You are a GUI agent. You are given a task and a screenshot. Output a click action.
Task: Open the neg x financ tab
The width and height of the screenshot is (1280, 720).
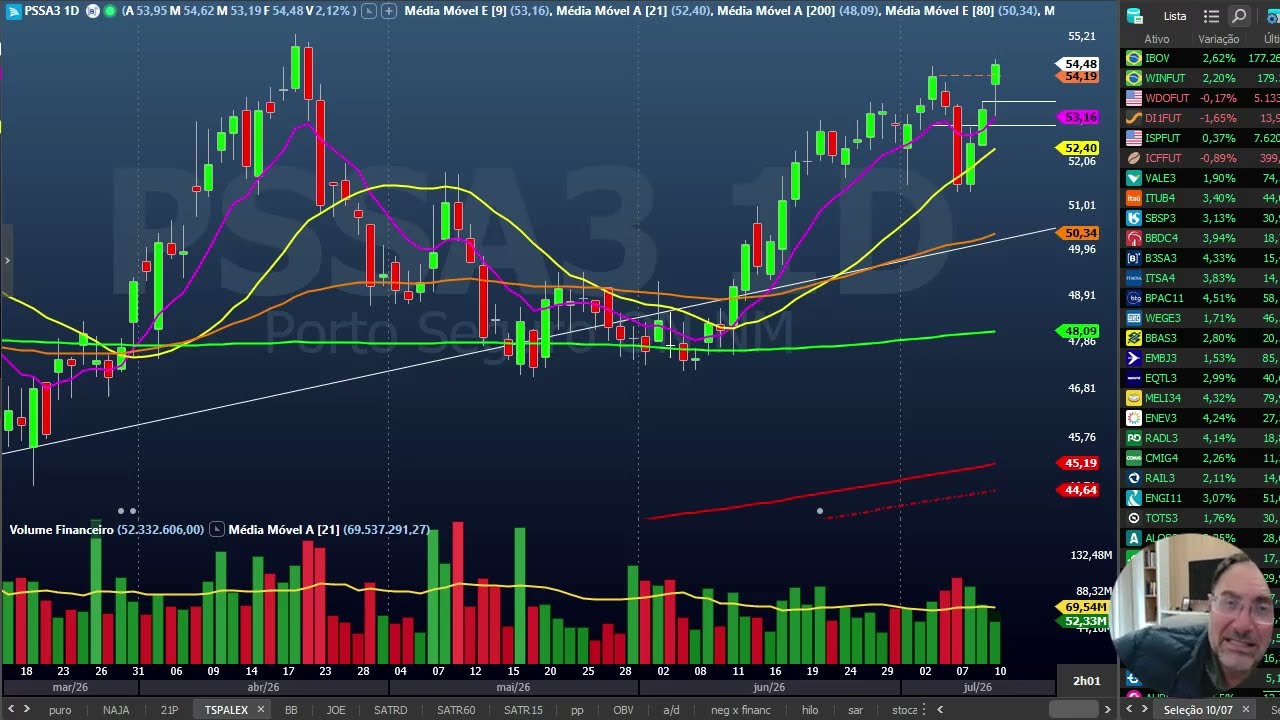point(741,710)
